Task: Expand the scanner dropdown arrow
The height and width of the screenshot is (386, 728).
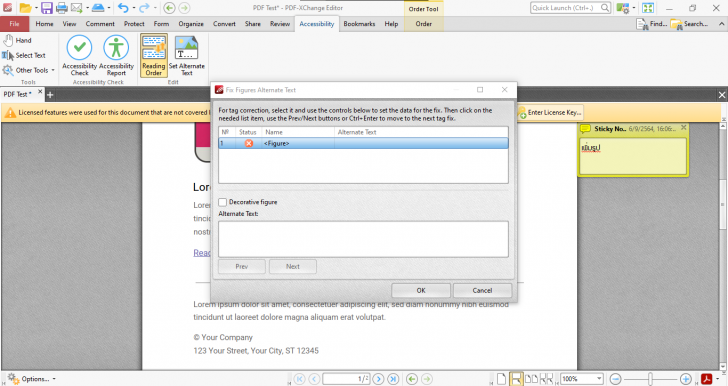Action: pos(109,7)
